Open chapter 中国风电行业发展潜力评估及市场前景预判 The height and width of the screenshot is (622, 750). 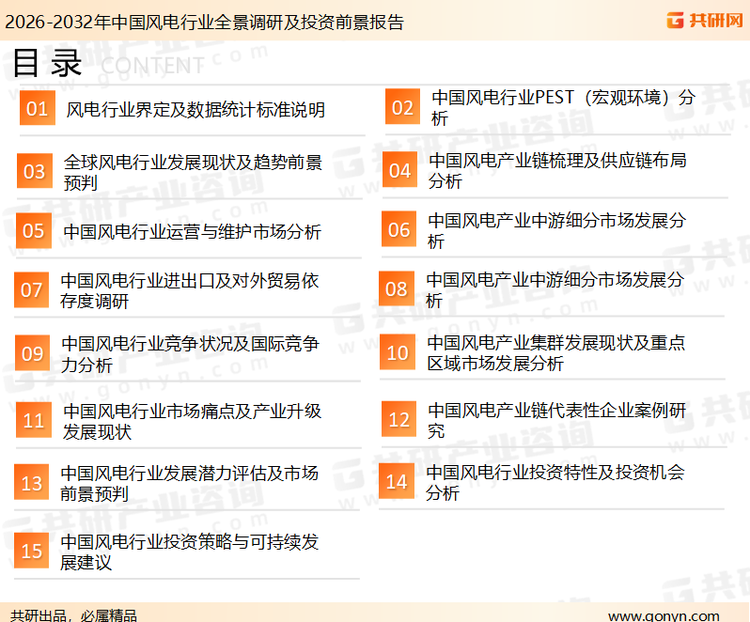(189, 483)
